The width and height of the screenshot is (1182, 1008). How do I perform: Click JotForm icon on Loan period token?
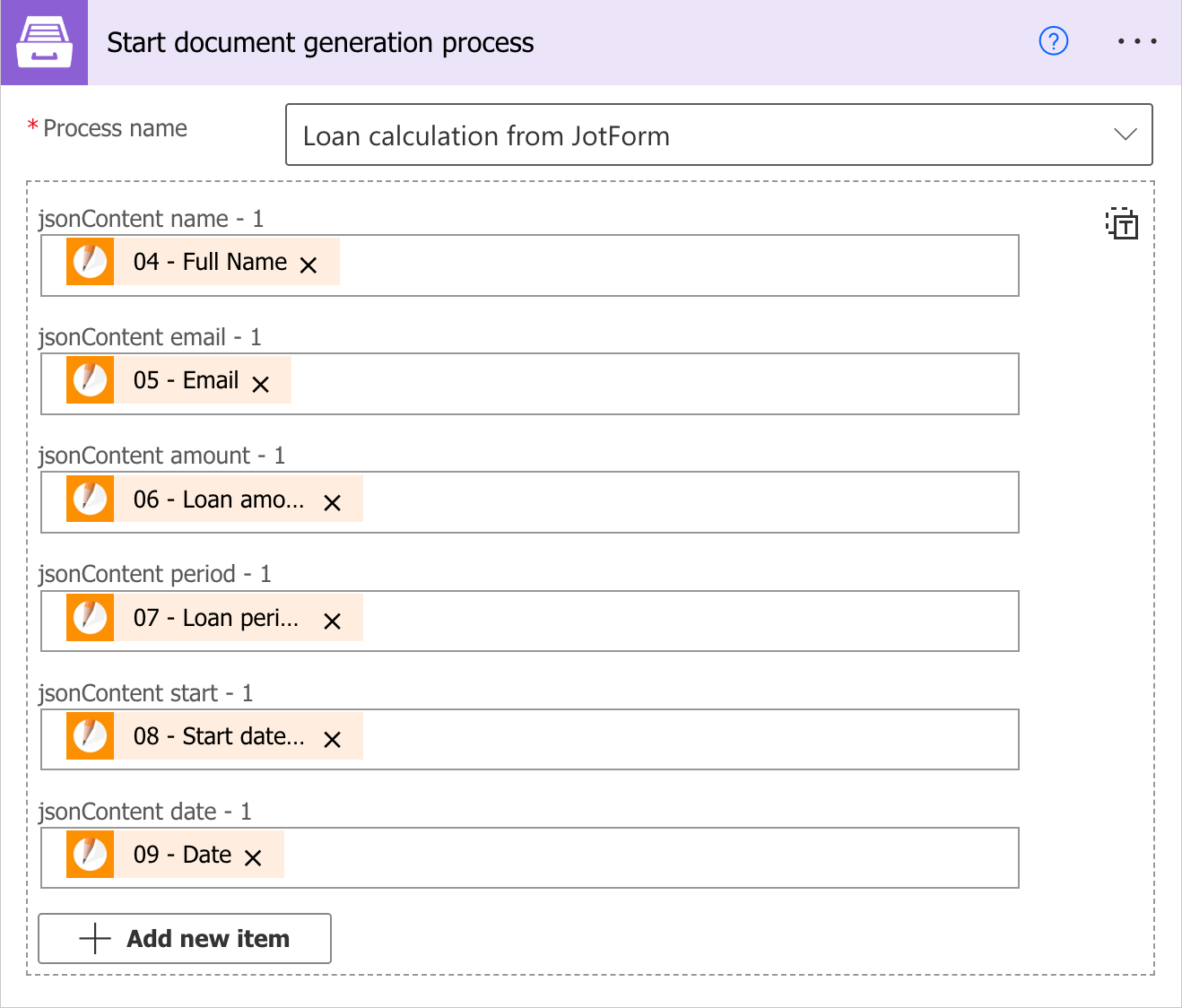(x=90, y=617)
